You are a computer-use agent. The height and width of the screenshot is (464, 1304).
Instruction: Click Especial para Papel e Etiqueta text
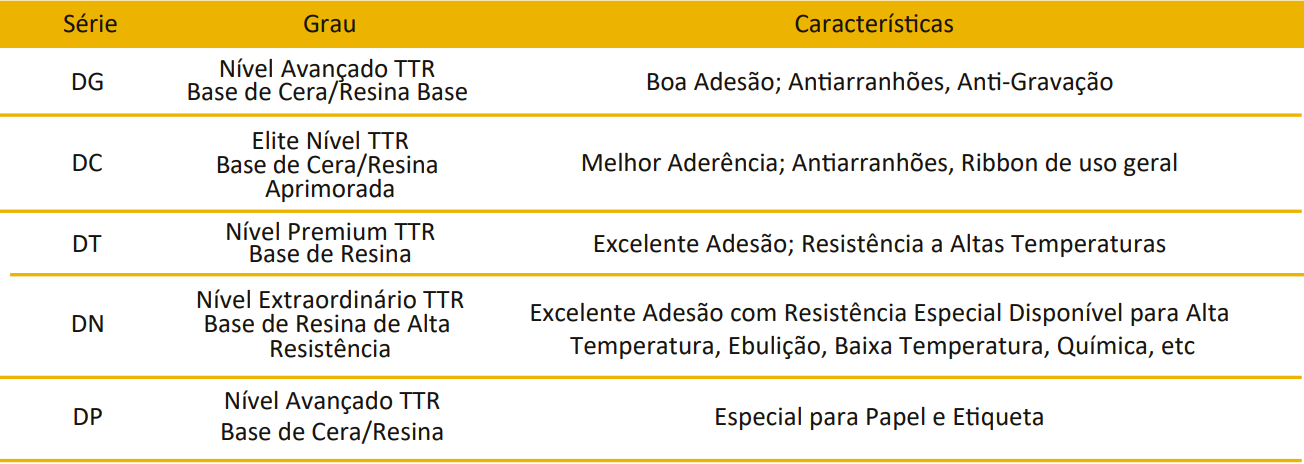click(879, 417)
